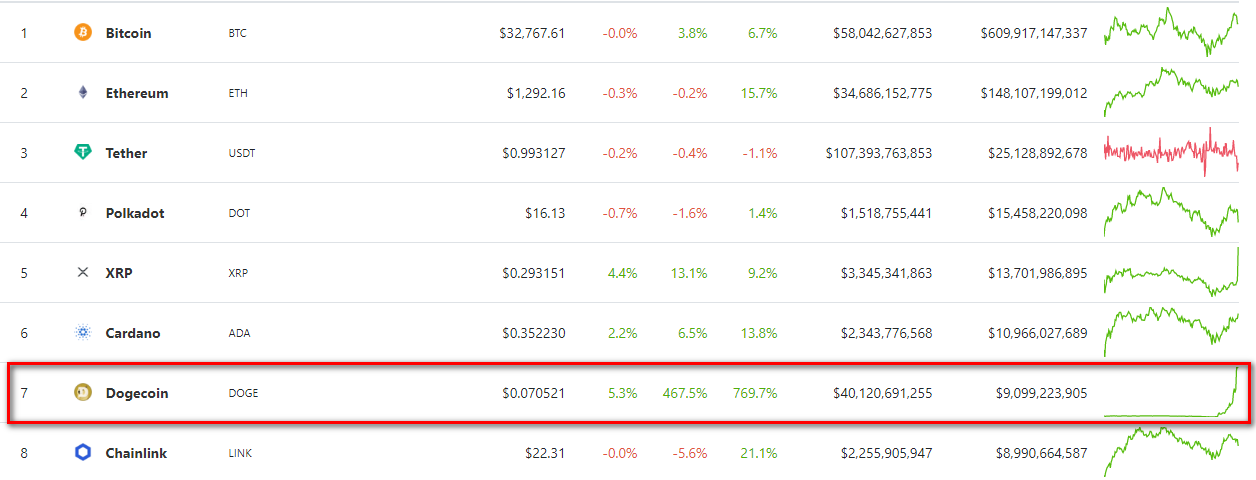Screen dimensions: 1256x480
Task: Click Dogecoin rank number 7
Action: [x=24, y=393]
